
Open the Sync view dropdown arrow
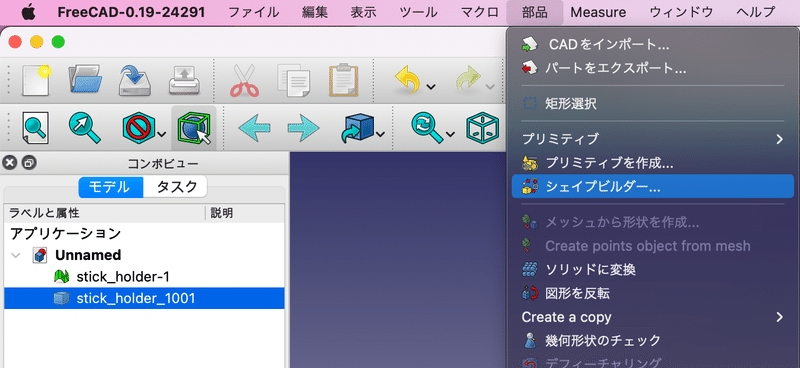[450, 134]
